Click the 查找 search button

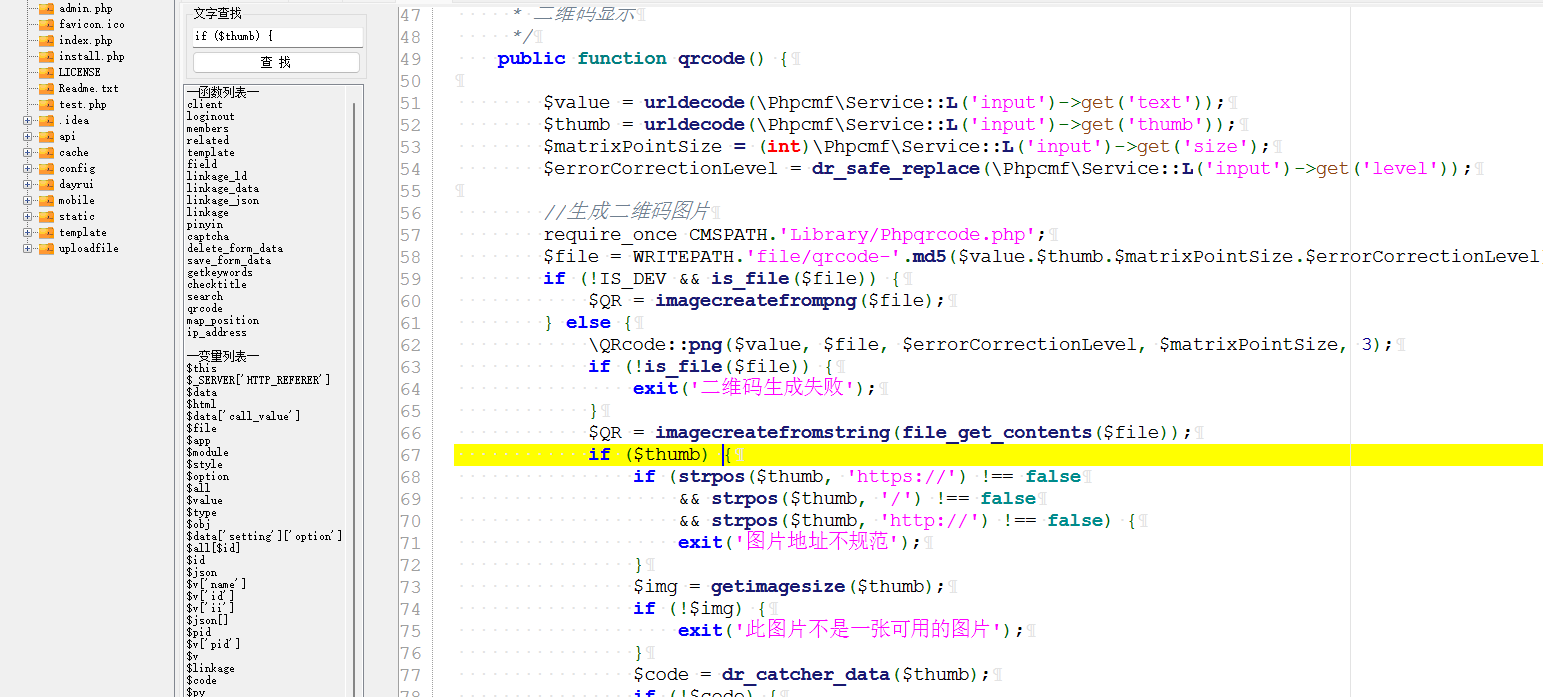(276, 60)
